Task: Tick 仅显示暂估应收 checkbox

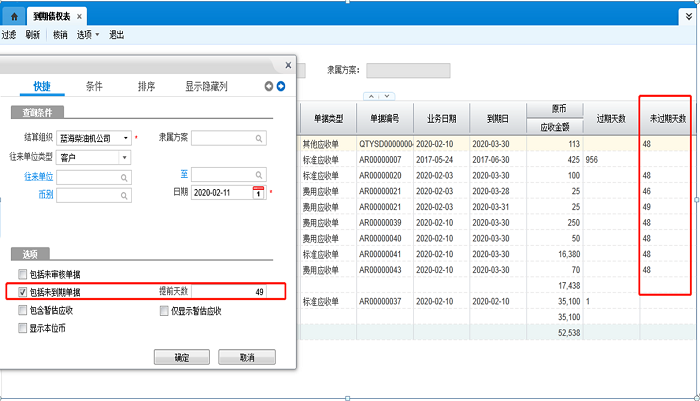Action: tap(164, 311)
